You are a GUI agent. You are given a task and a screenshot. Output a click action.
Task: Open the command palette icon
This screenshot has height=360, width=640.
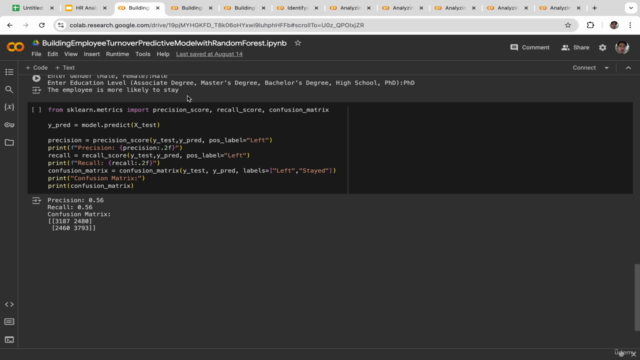coord(9,322)
